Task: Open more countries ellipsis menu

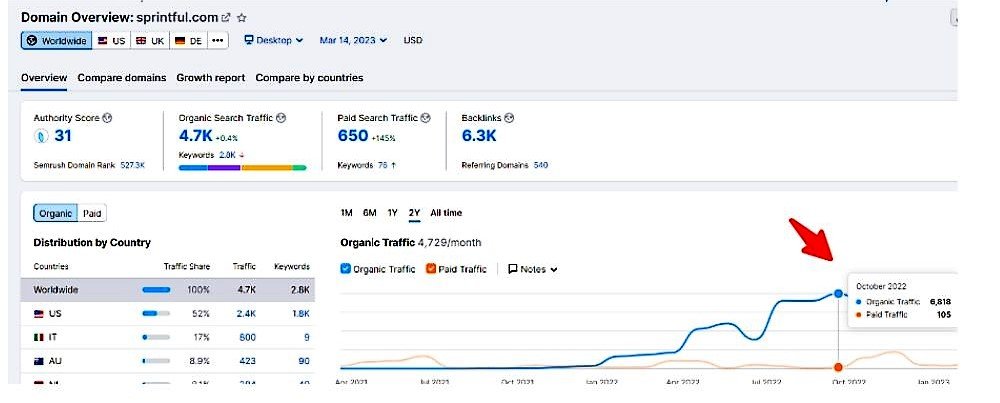Action: tap(217, 40)
